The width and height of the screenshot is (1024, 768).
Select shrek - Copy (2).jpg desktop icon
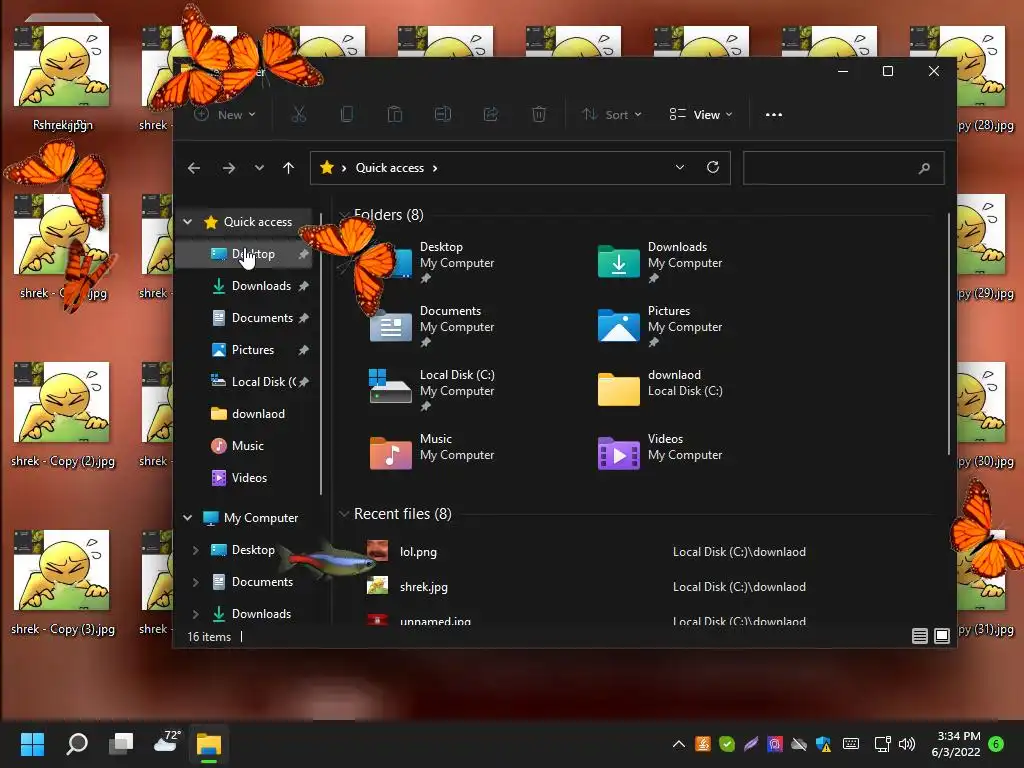[x=62, y=415]
